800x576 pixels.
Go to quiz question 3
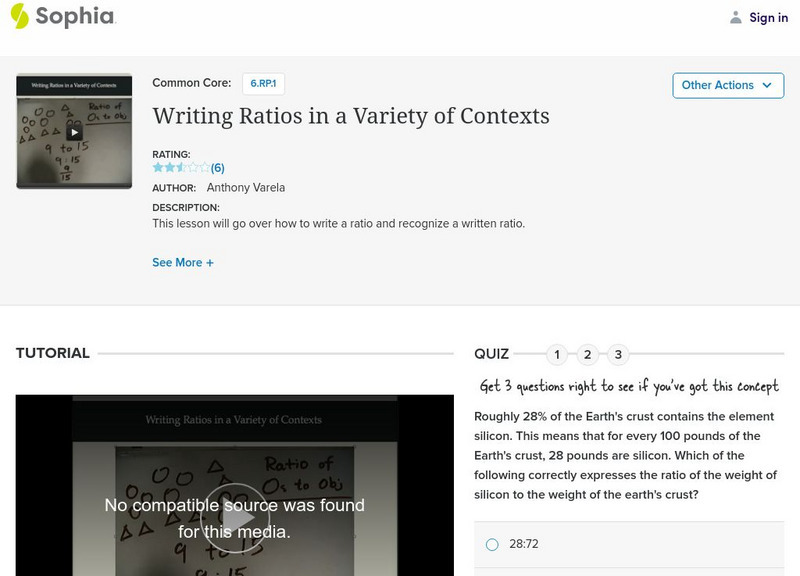618,354
